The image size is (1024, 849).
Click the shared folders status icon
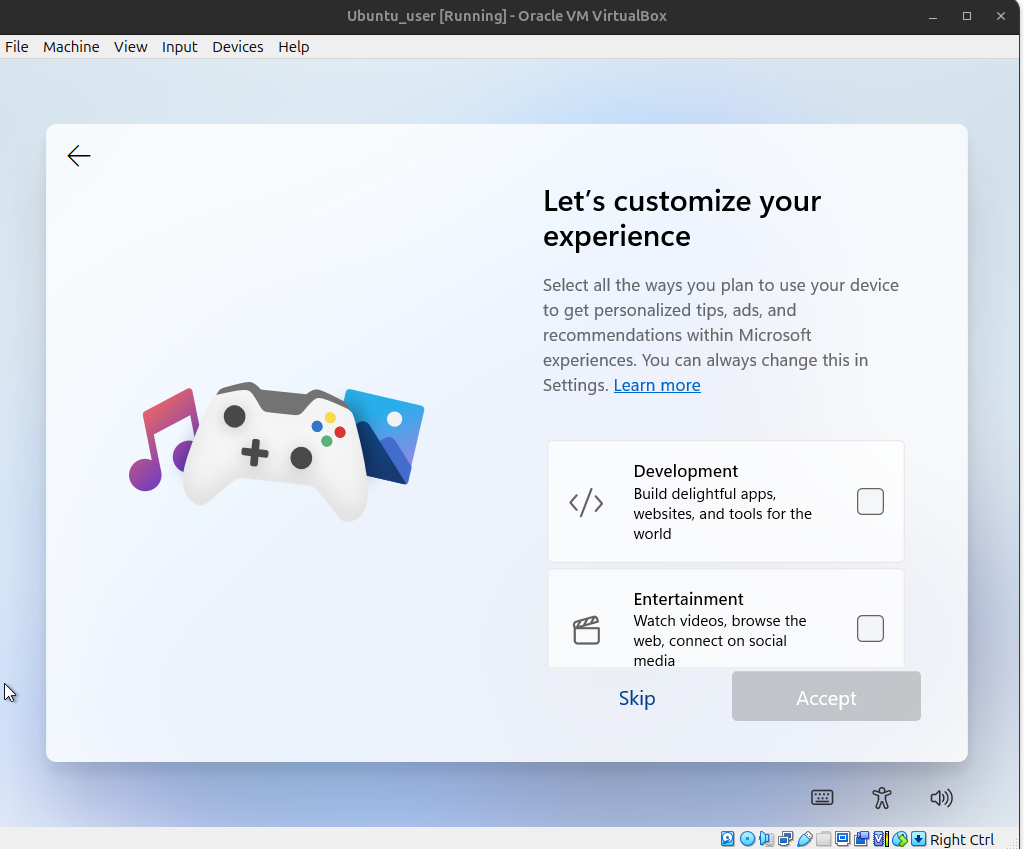click(824, 839)
